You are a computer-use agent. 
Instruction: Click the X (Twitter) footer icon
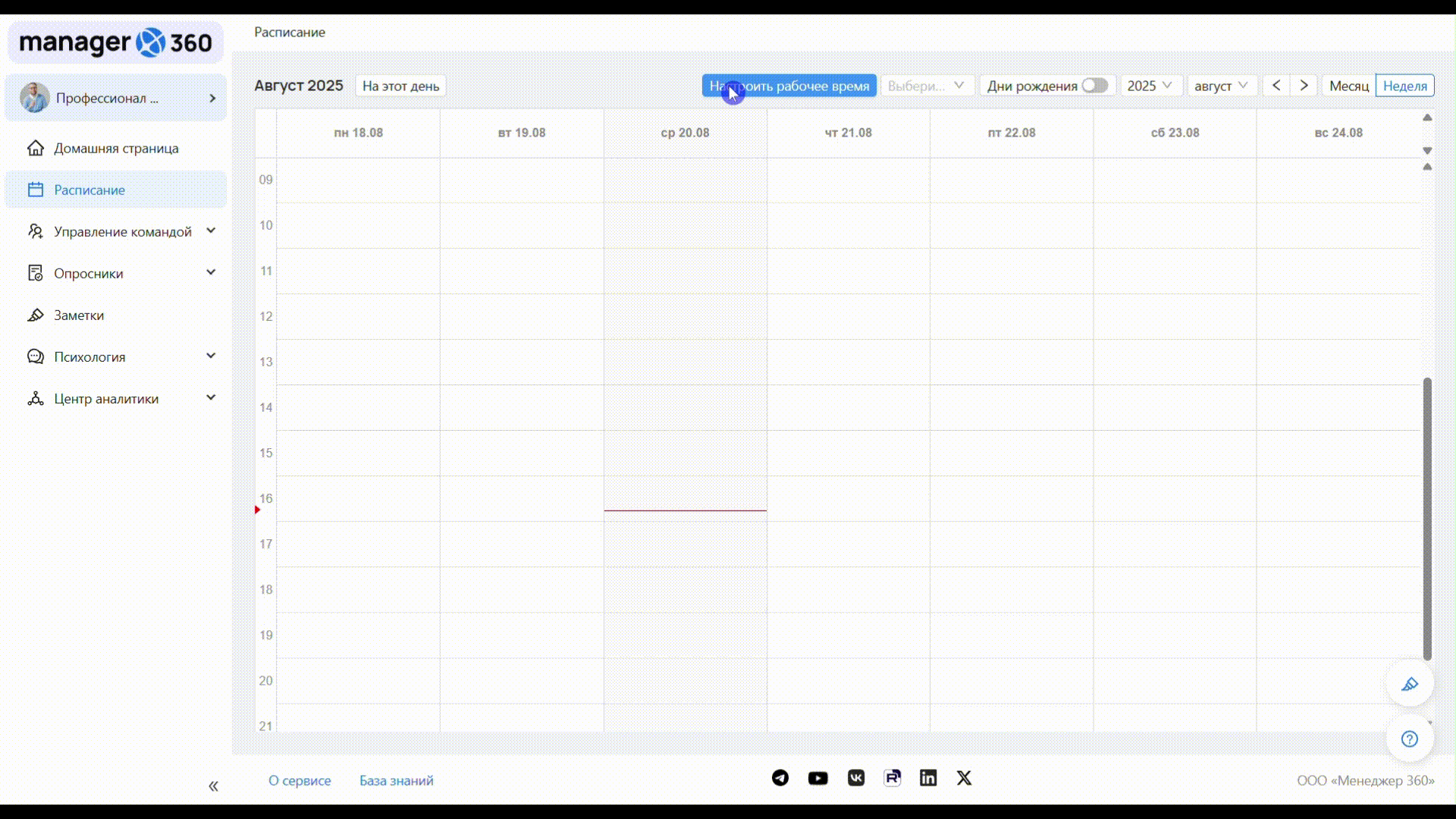pyautogui.click(x=964, y=778)
